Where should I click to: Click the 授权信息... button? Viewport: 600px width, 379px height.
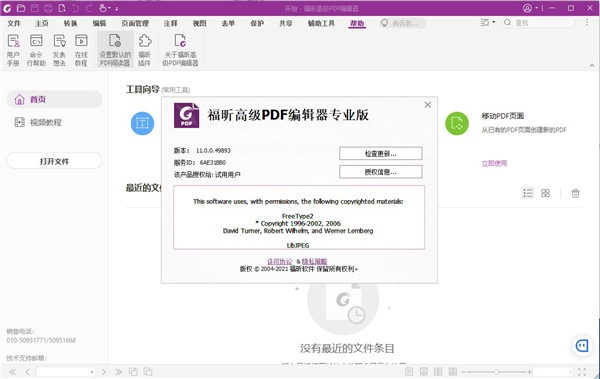(380, 172)
